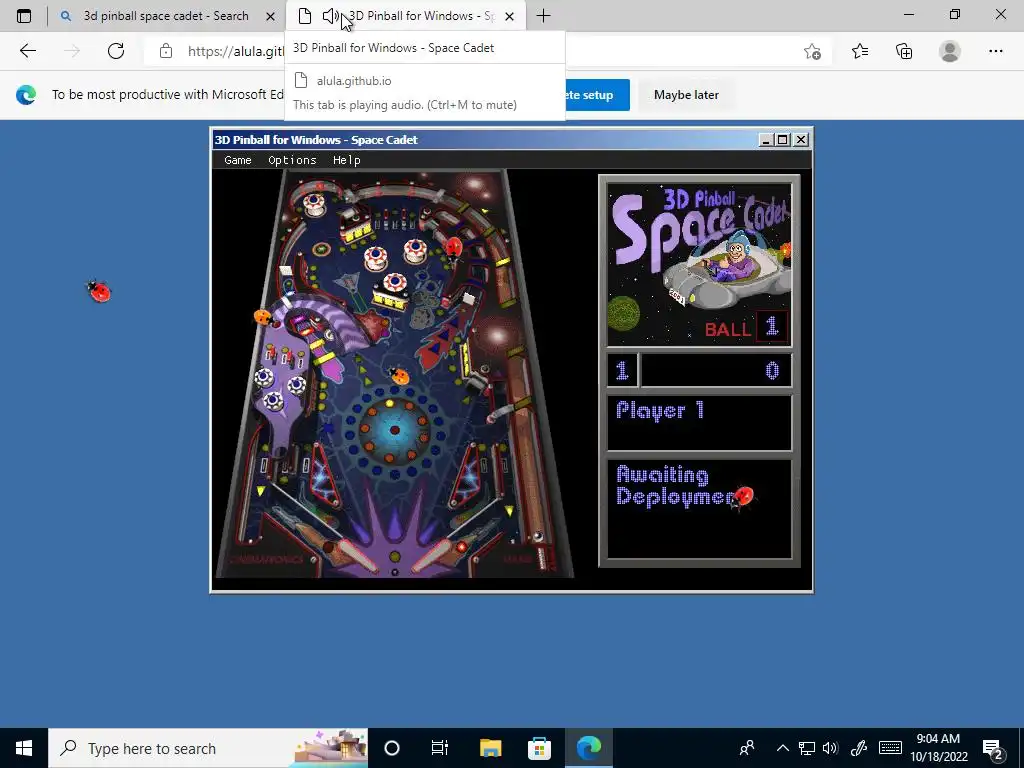Click the Space Cadet logo artwork

coord(699,264)
